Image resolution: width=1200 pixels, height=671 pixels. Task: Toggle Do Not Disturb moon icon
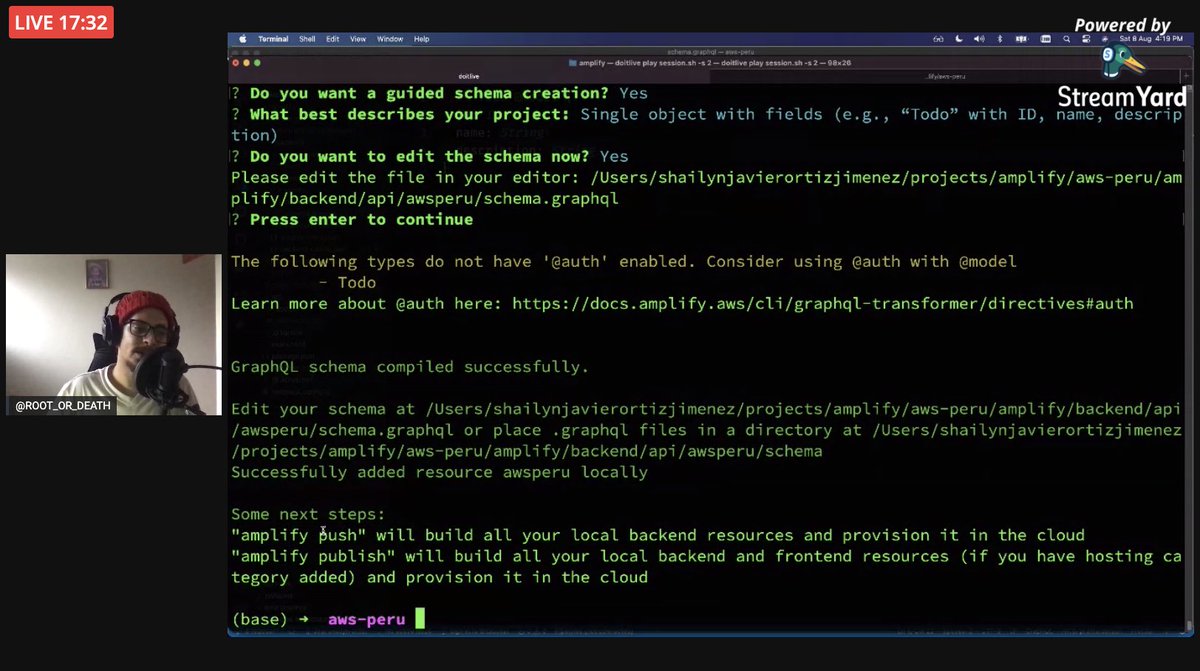point(959,39)
